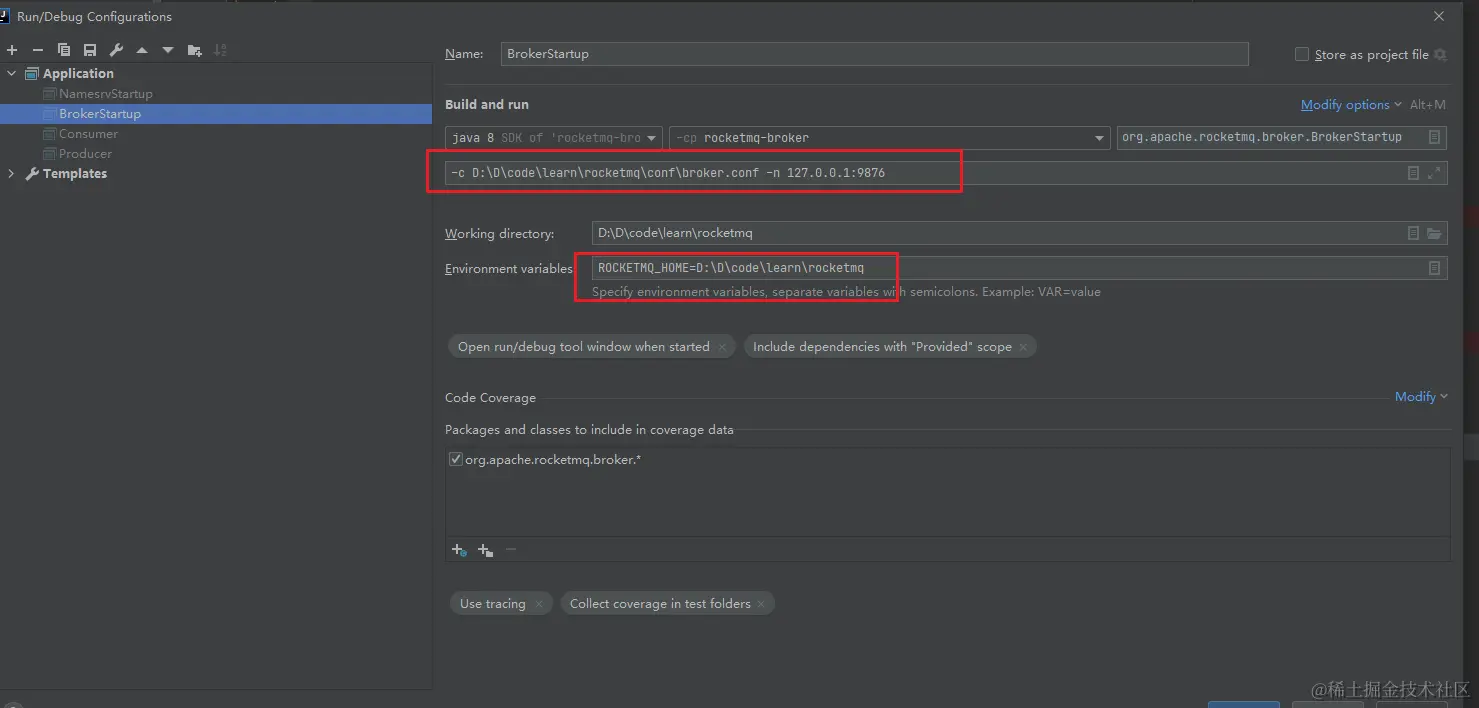Expand the program arguments field

click(1434, 173)
